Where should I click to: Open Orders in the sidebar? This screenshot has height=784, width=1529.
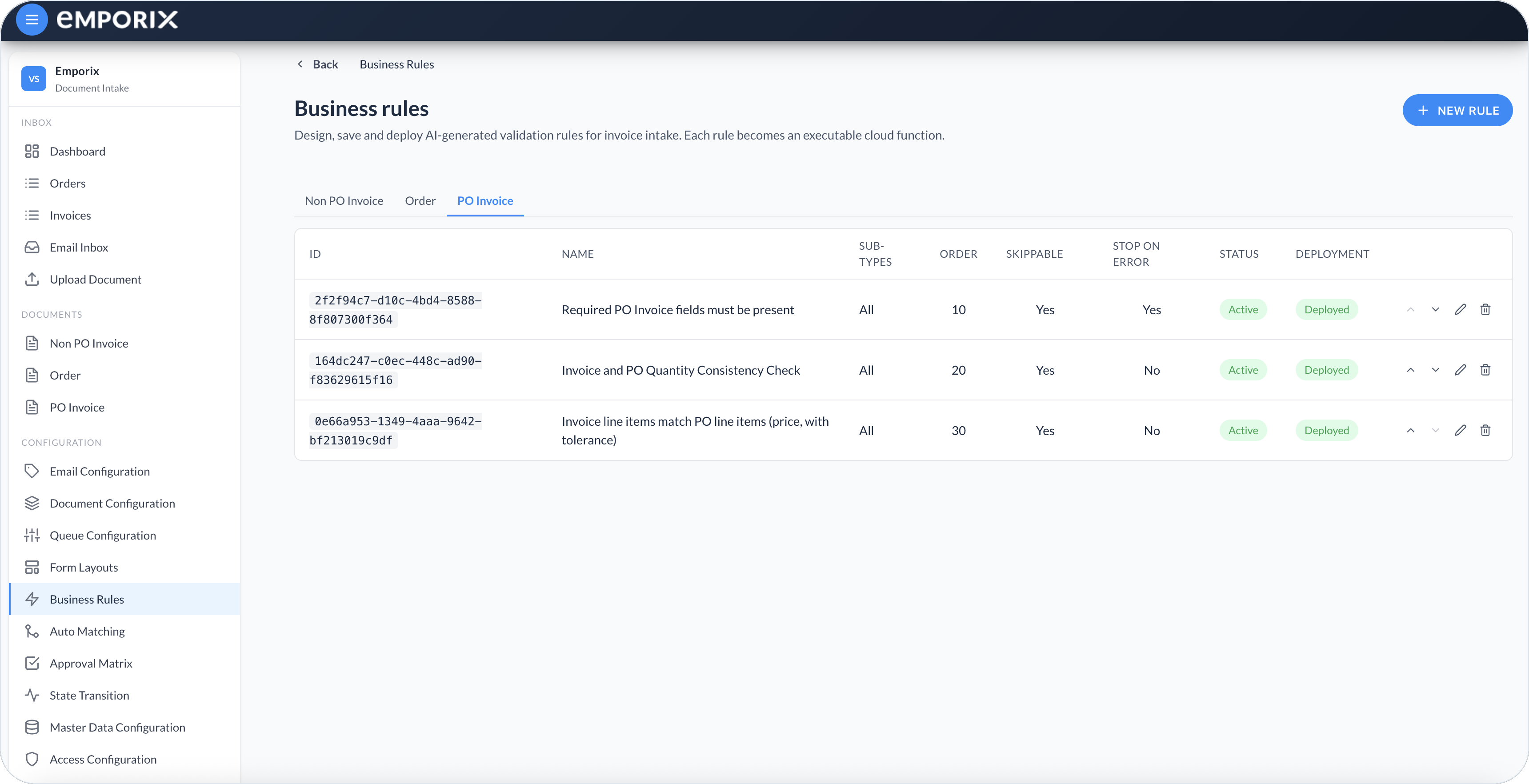pyautogui.click(x=124, y=184)
